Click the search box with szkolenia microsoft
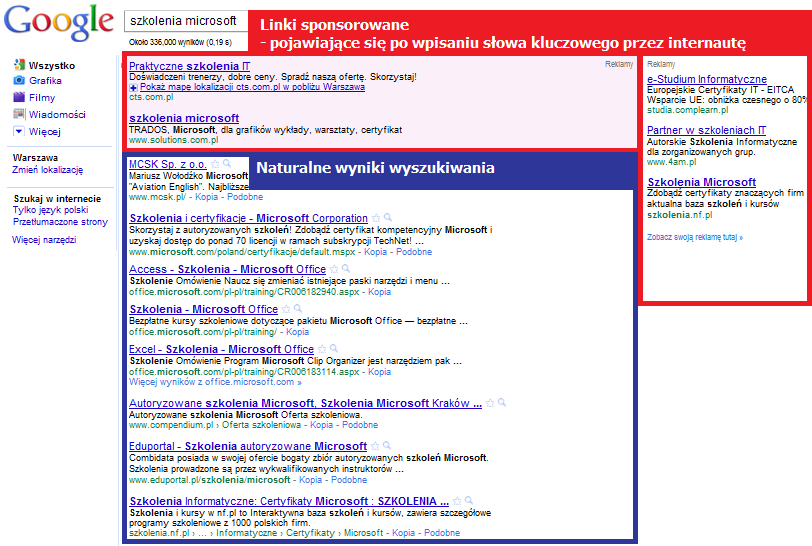 pos(186,21)
